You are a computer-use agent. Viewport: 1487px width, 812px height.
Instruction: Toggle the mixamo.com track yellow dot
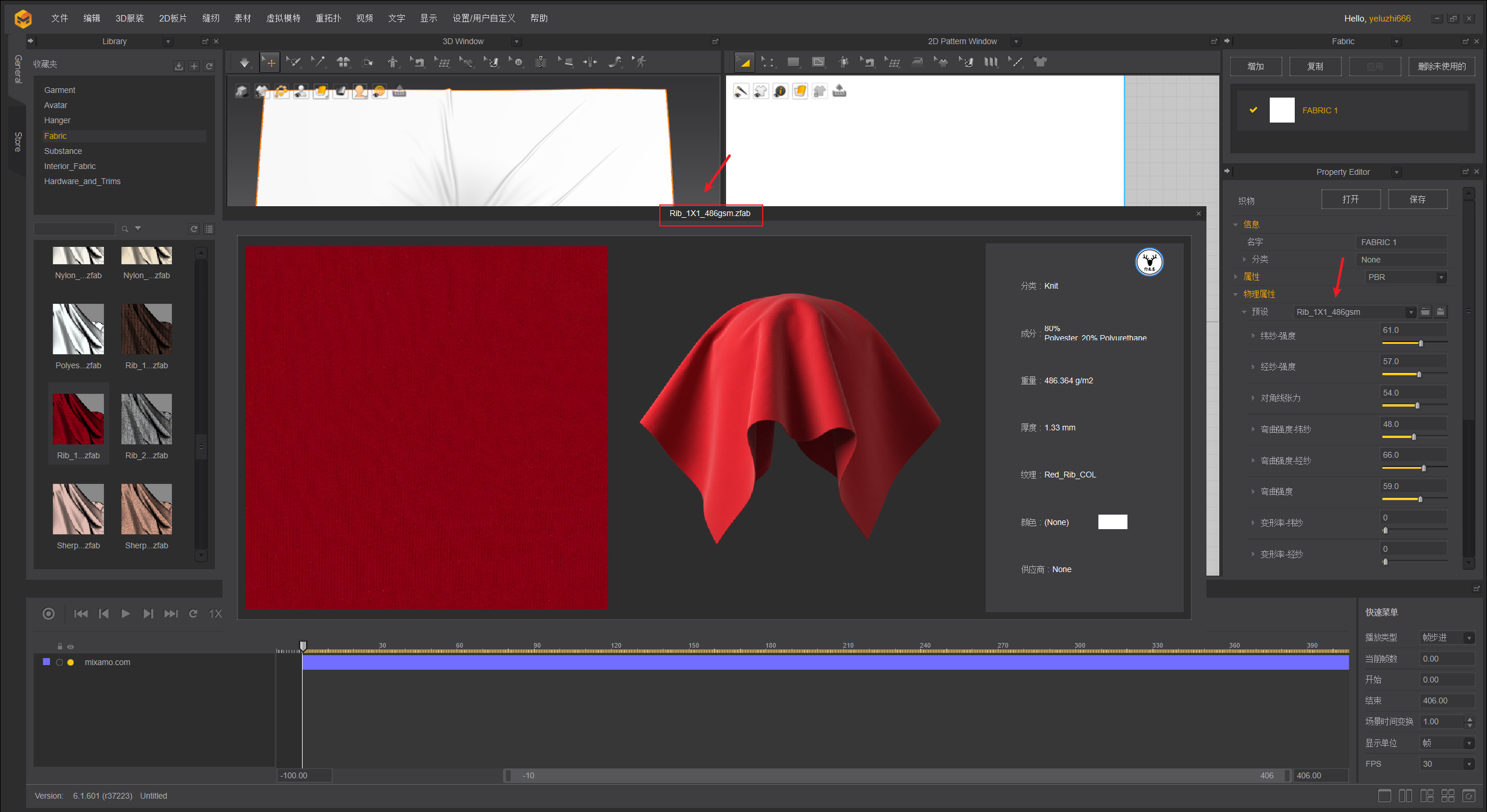(71, 662)
